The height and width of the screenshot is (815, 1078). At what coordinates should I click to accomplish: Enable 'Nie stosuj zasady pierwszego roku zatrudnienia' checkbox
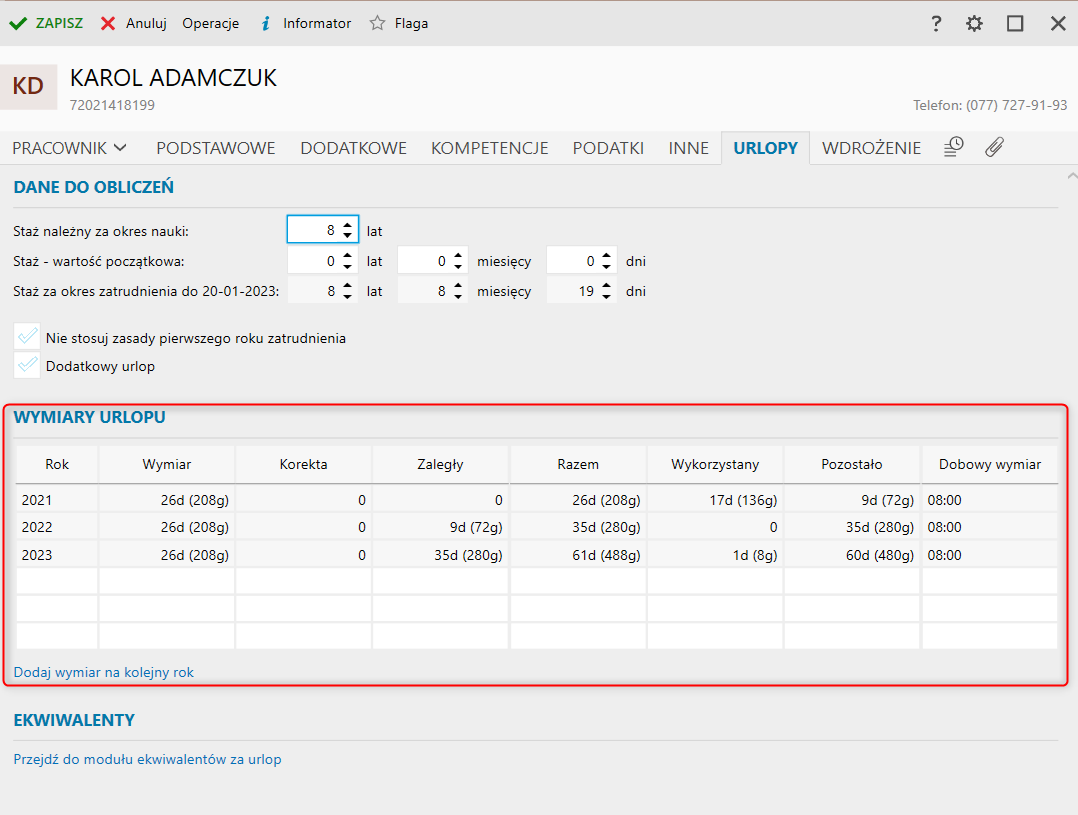coord(28,338)
